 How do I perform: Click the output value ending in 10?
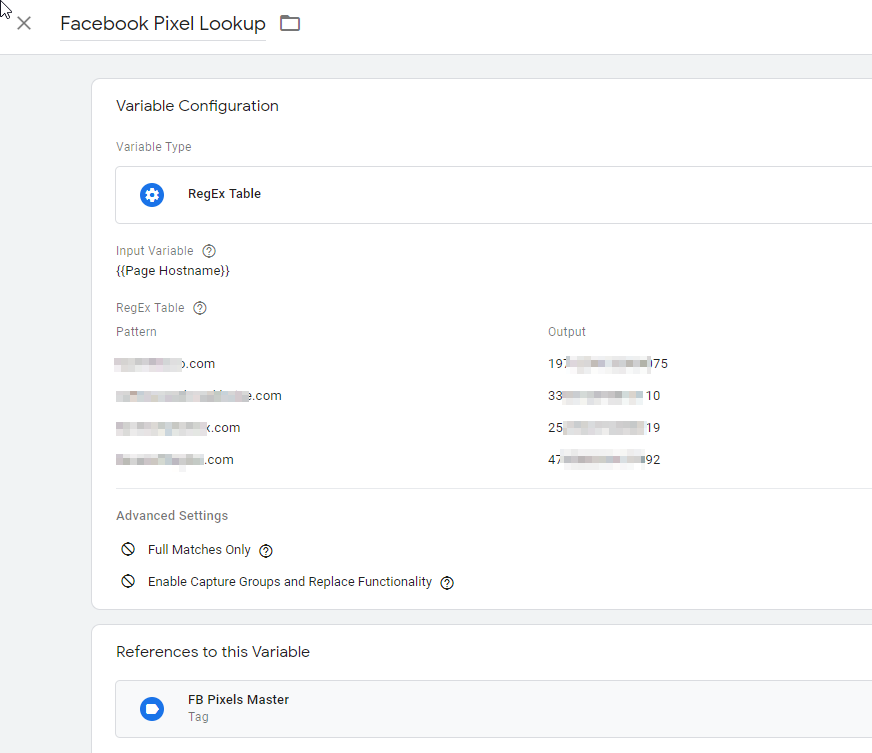pos(604,396)
